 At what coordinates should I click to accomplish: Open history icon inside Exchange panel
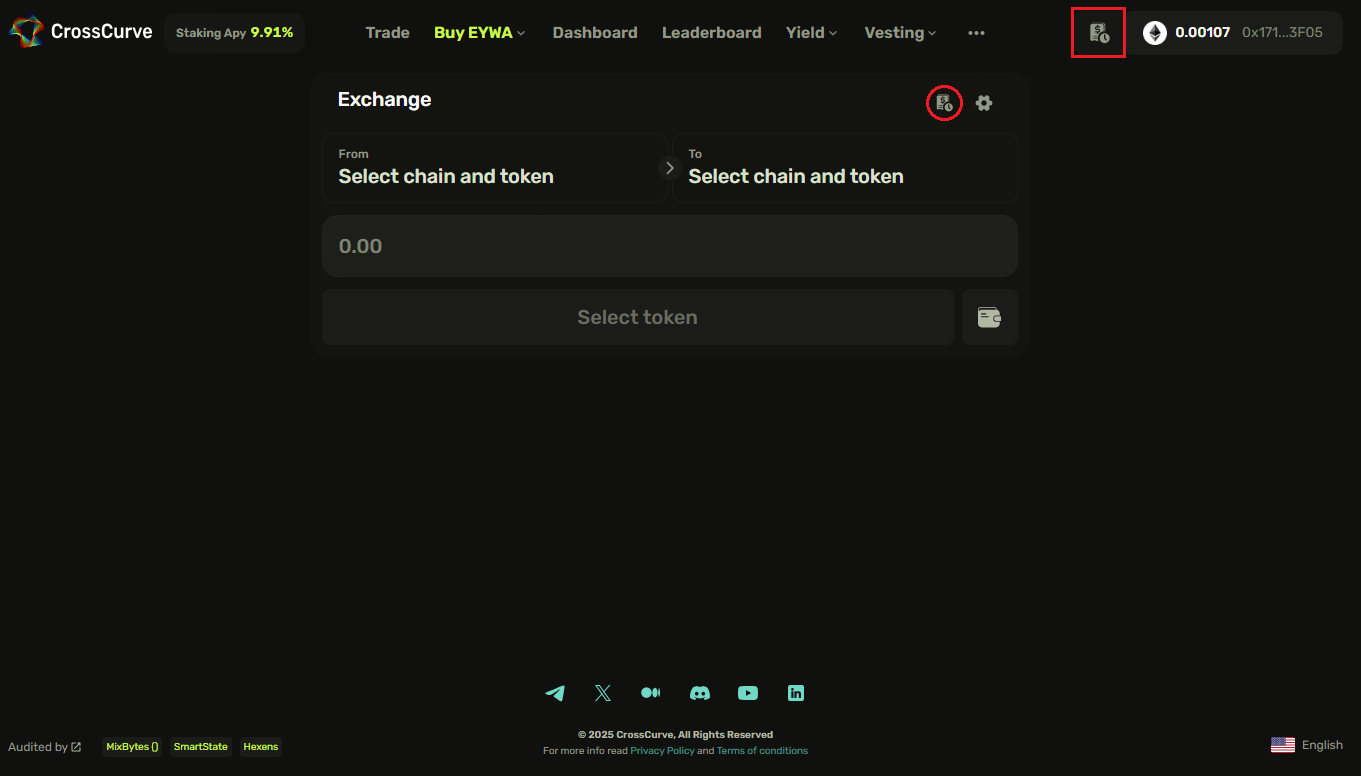pyautogui.click(x=944, y=103)
